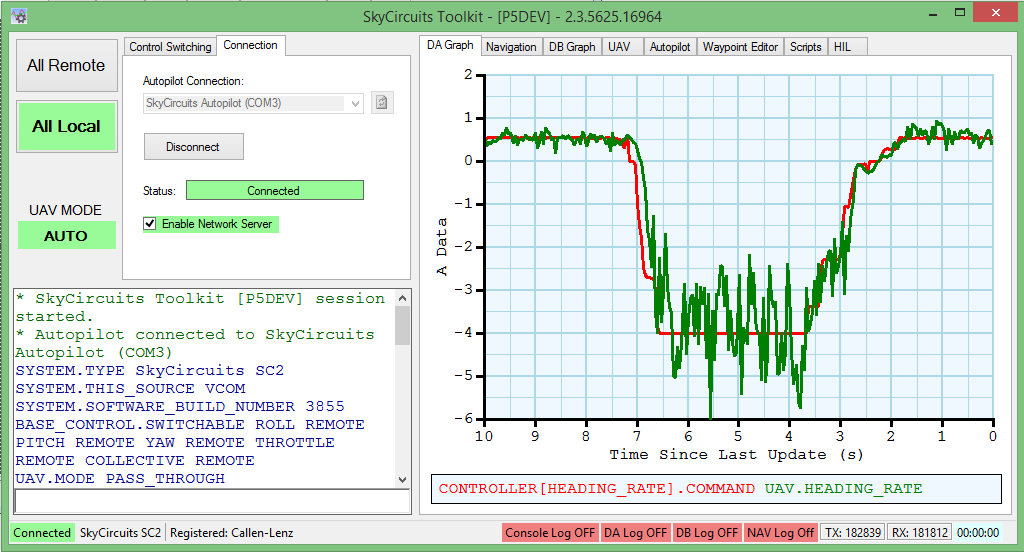Switch to Waypoint Editor tab
Viewport: 1024px width, 552px height.
click(740, 47)
